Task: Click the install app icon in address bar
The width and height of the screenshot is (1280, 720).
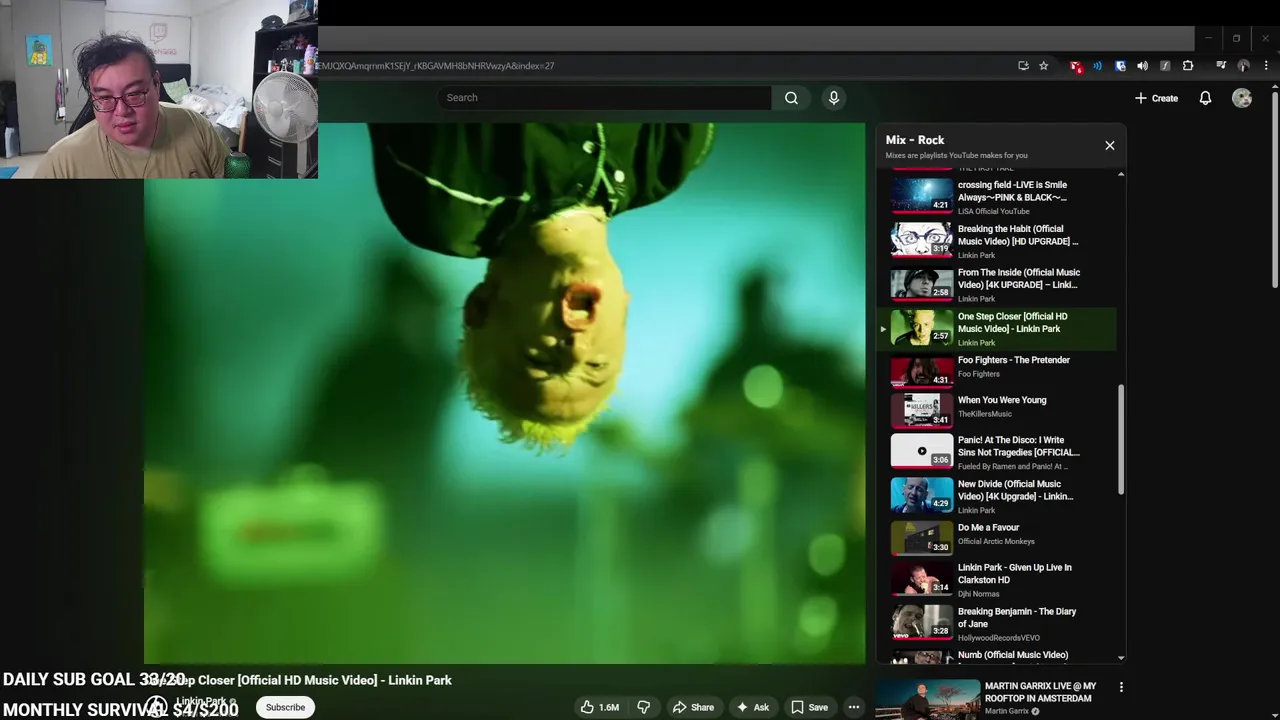Action: (x=1023, y=66)
